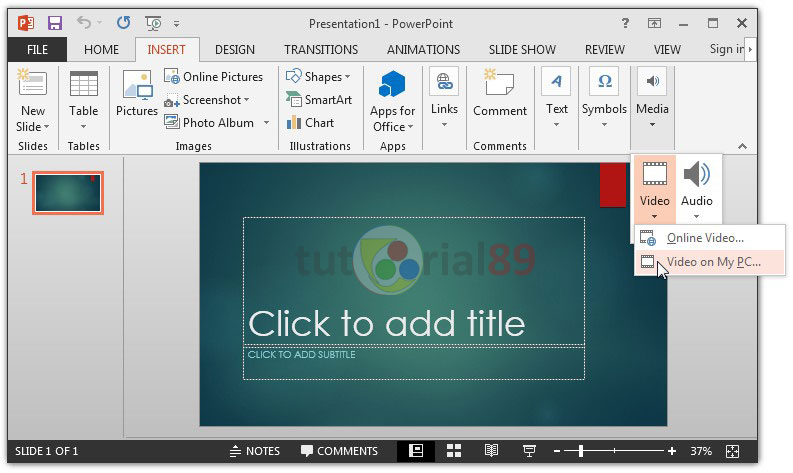Open the Symbols group dropdown
Screen dimensions: 793x473
pos(604,99)
